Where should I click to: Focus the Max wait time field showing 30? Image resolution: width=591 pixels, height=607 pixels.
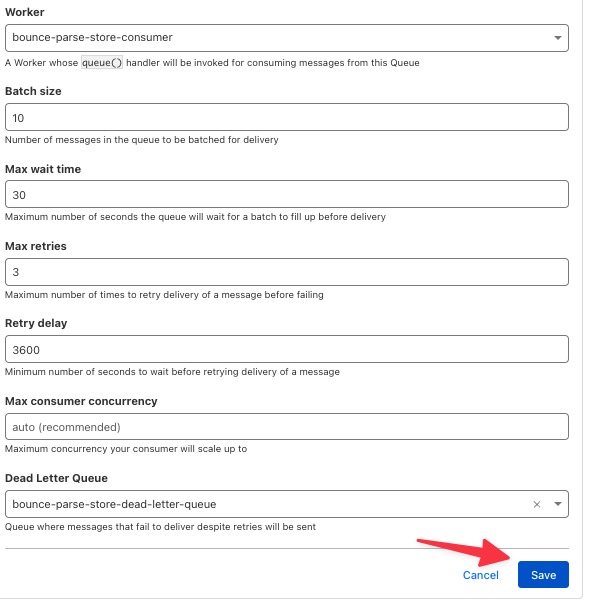click(x=286, y=194)
